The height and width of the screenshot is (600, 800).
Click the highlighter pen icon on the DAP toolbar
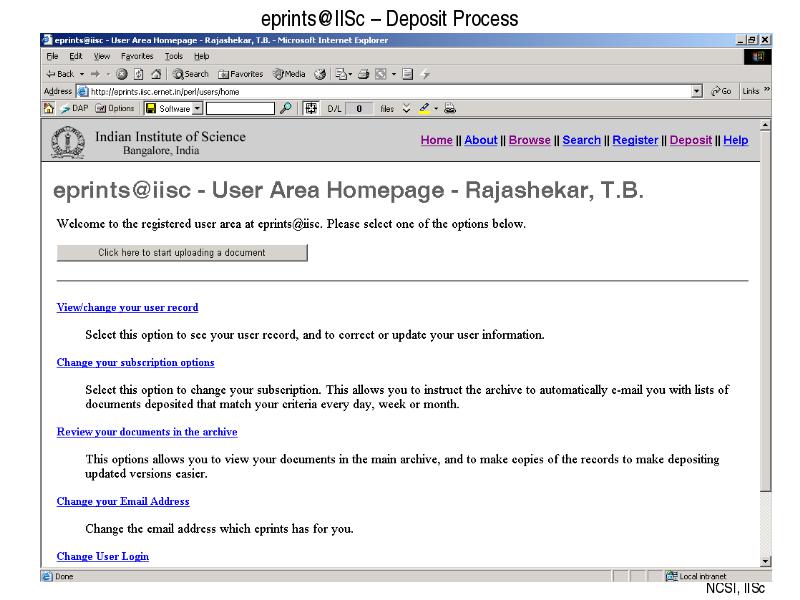[424, 108]
